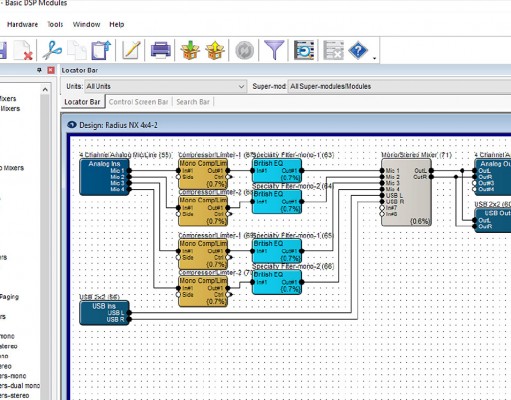Select the British EQ block (64)
Screen dimensions: 511x400
click(x=277, y=202)
